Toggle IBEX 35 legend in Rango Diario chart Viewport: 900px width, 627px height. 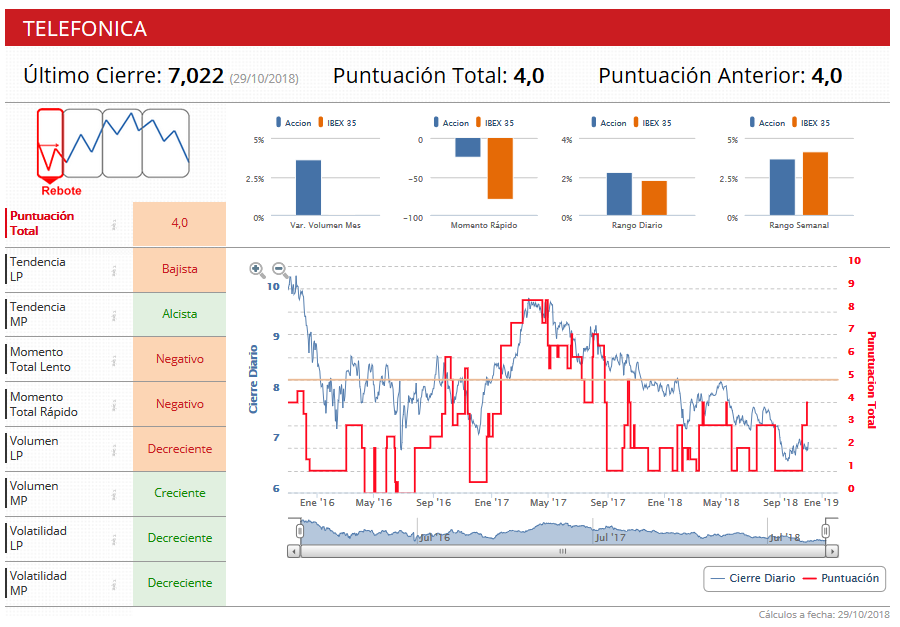point(652,122)
